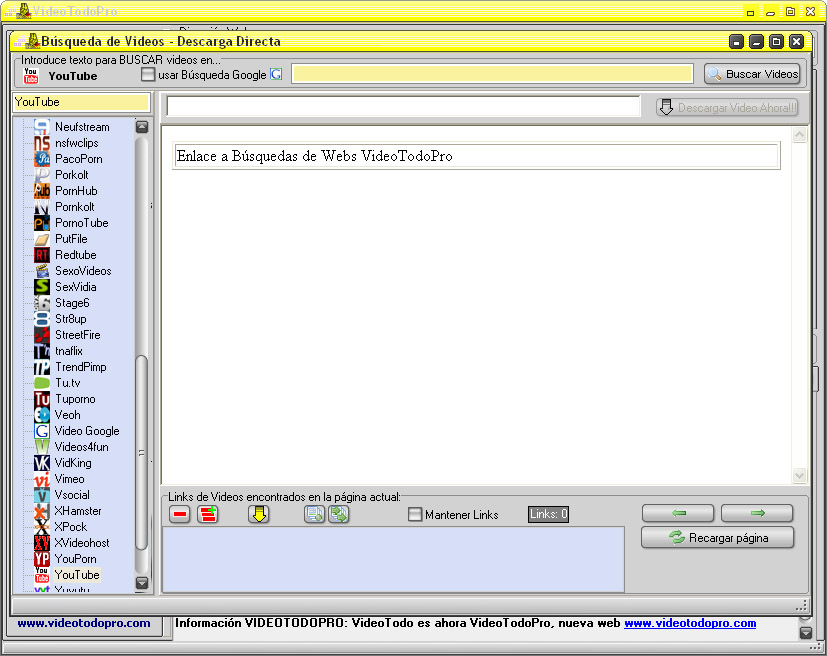Select Neufstream in the site list
Viewport: 827px width, 656px height.
[82, 127]
